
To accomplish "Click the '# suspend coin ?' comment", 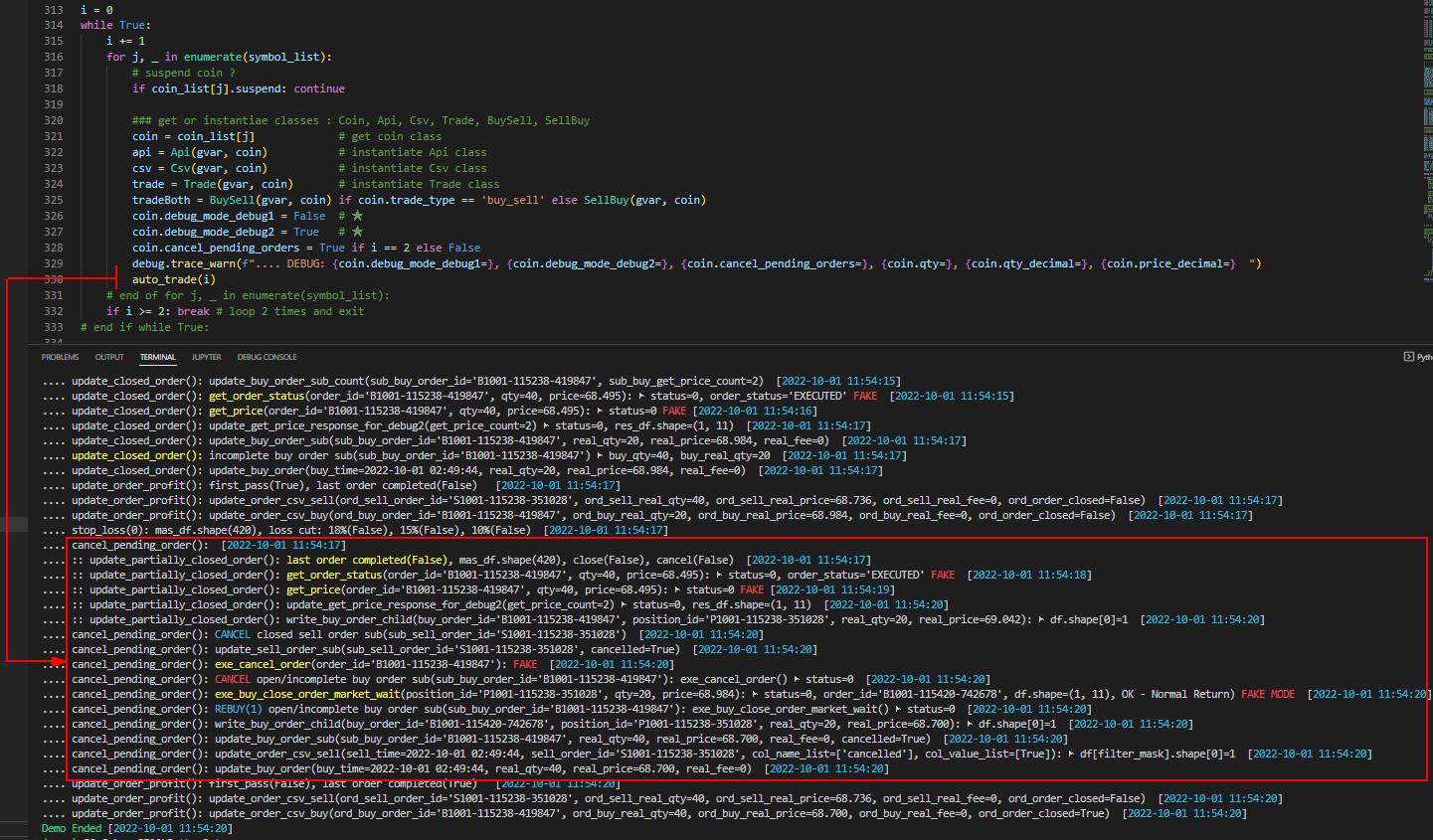I will click(184, 73).
